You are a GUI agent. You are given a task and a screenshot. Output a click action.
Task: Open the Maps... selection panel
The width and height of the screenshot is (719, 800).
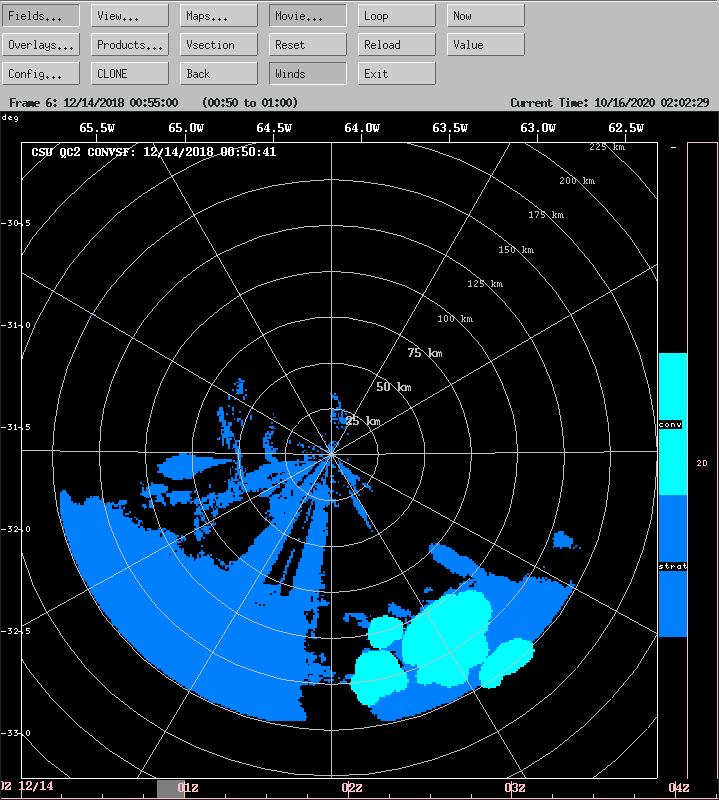[x=219, y=16]
